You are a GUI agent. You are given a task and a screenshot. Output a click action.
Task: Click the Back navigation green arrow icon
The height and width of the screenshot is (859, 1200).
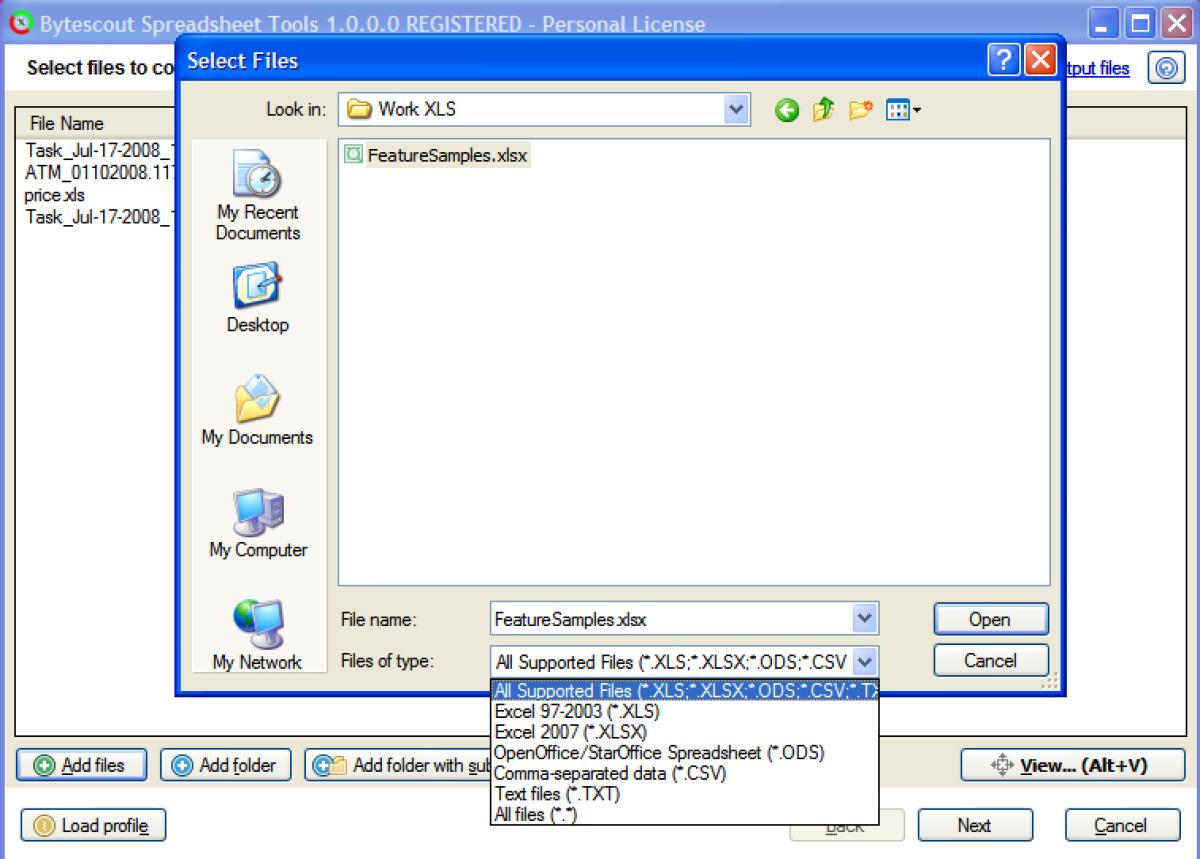click(788, 110)
